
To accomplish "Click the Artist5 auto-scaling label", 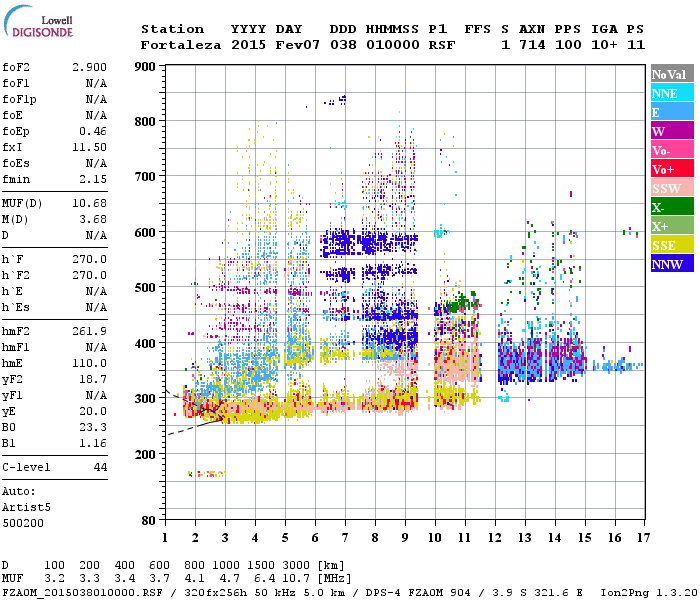I will click(24, 507).
